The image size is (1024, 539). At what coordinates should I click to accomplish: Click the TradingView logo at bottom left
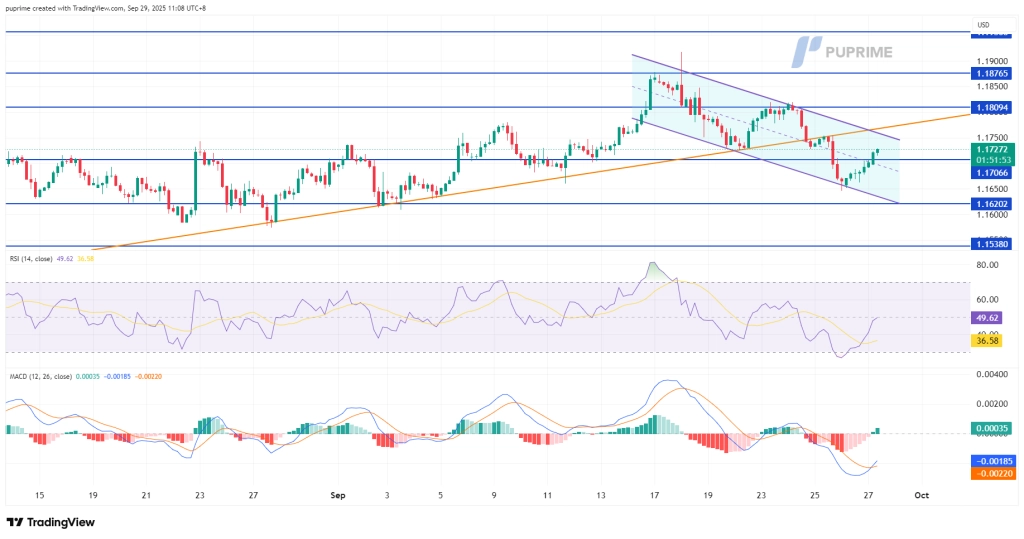(52, 522)
